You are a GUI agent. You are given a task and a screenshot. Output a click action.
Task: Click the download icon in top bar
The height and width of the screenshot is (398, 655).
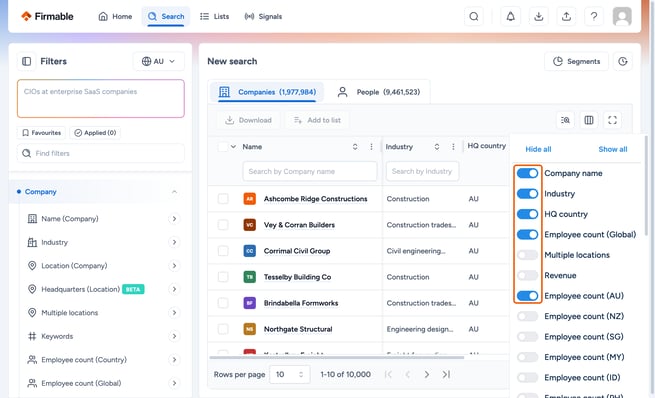pyautogui.click(x=538, y=17)
